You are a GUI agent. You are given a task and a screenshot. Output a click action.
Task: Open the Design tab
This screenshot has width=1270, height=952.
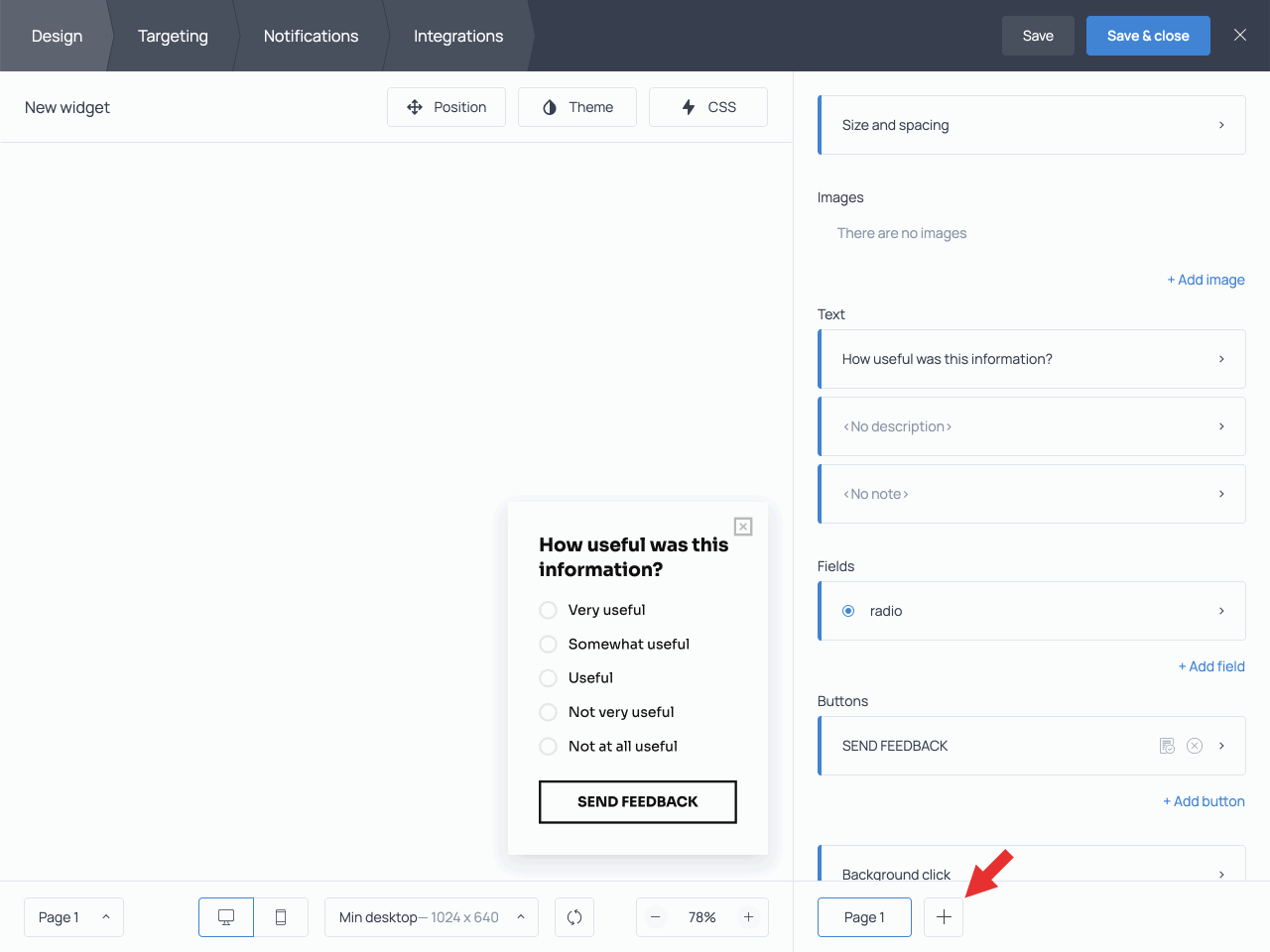(x=57, y=36)
